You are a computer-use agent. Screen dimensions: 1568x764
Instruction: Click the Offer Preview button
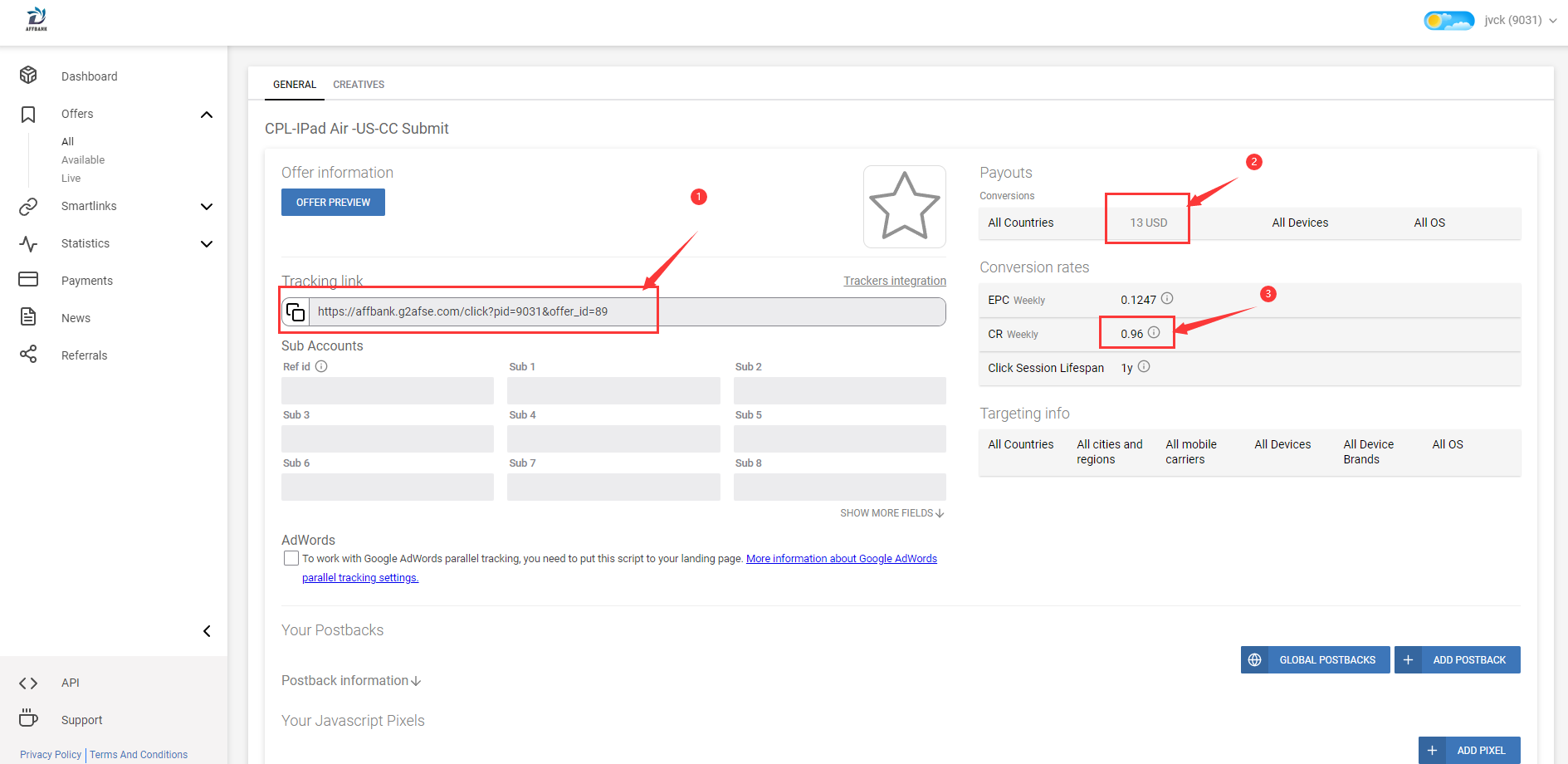point(333,203)
